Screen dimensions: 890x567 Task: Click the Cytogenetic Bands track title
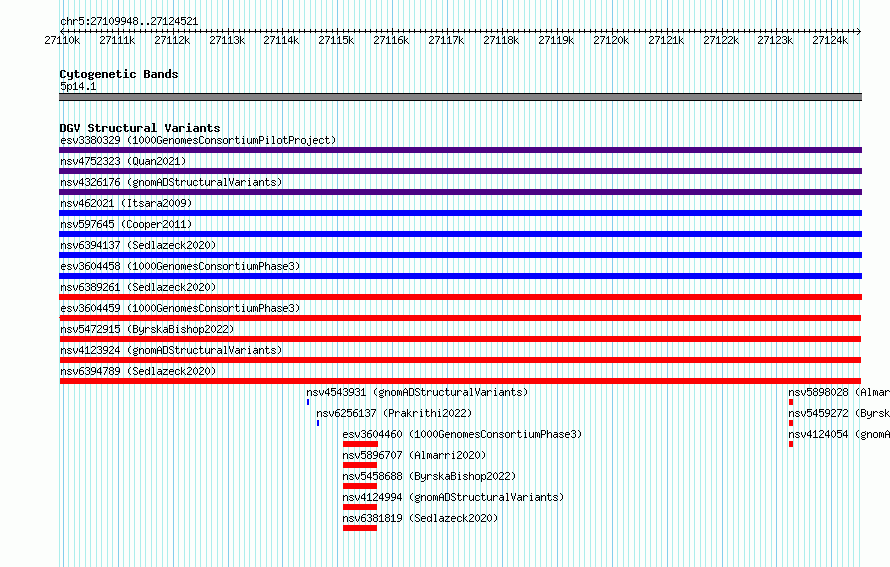[119, 74]
